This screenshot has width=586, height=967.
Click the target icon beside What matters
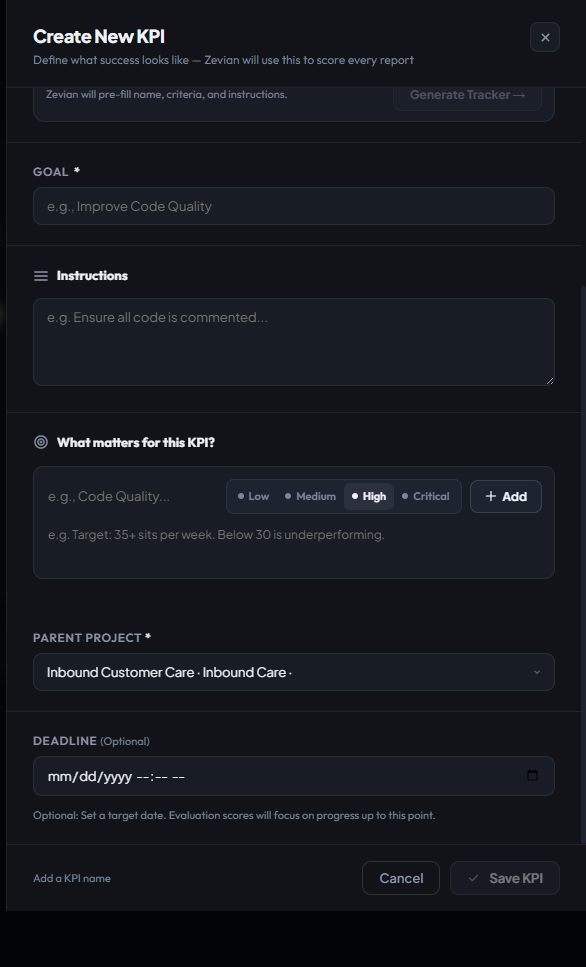[41, 442]
